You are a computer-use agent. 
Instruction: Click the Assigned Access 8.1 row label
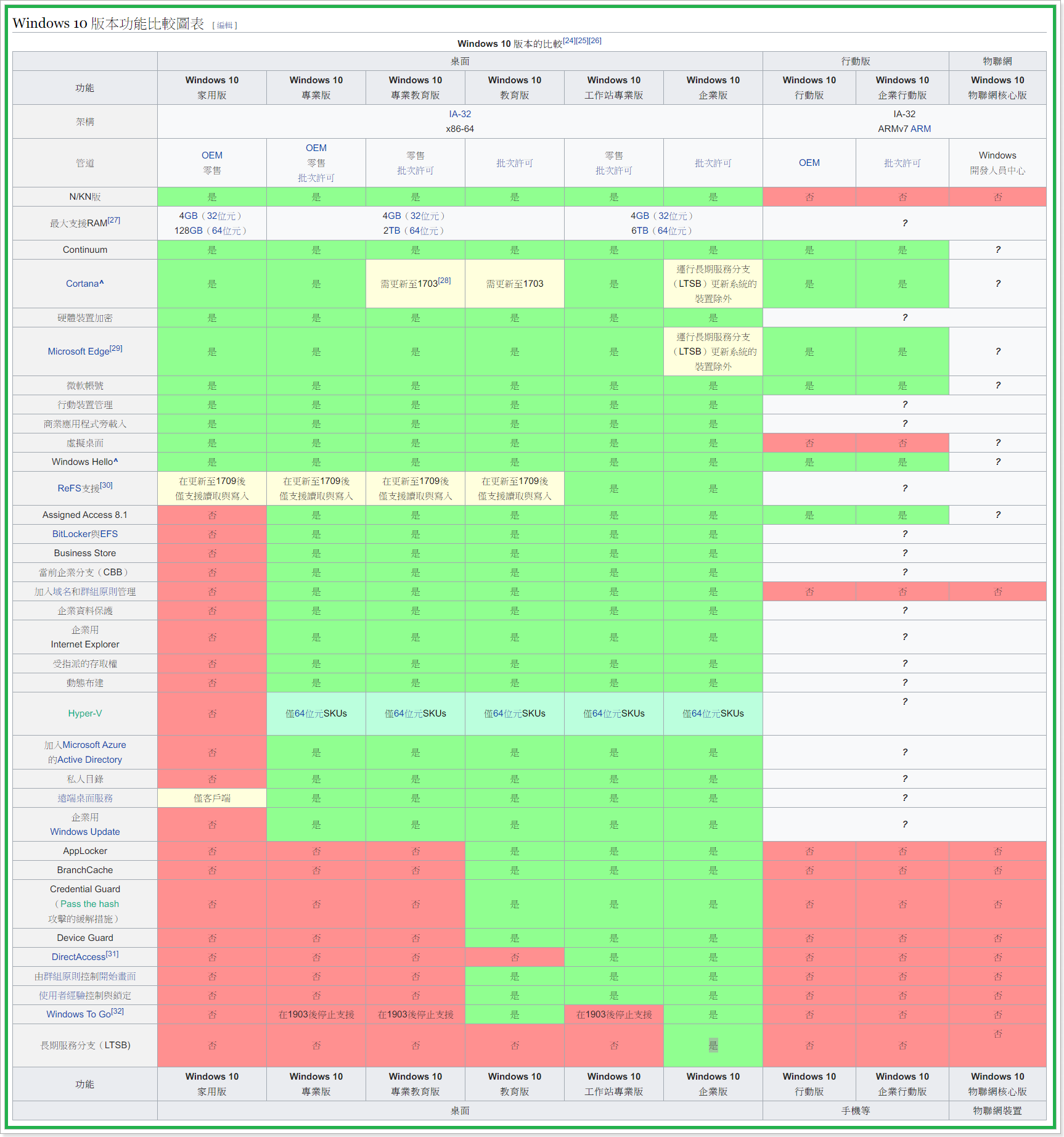tap(85, 515)
